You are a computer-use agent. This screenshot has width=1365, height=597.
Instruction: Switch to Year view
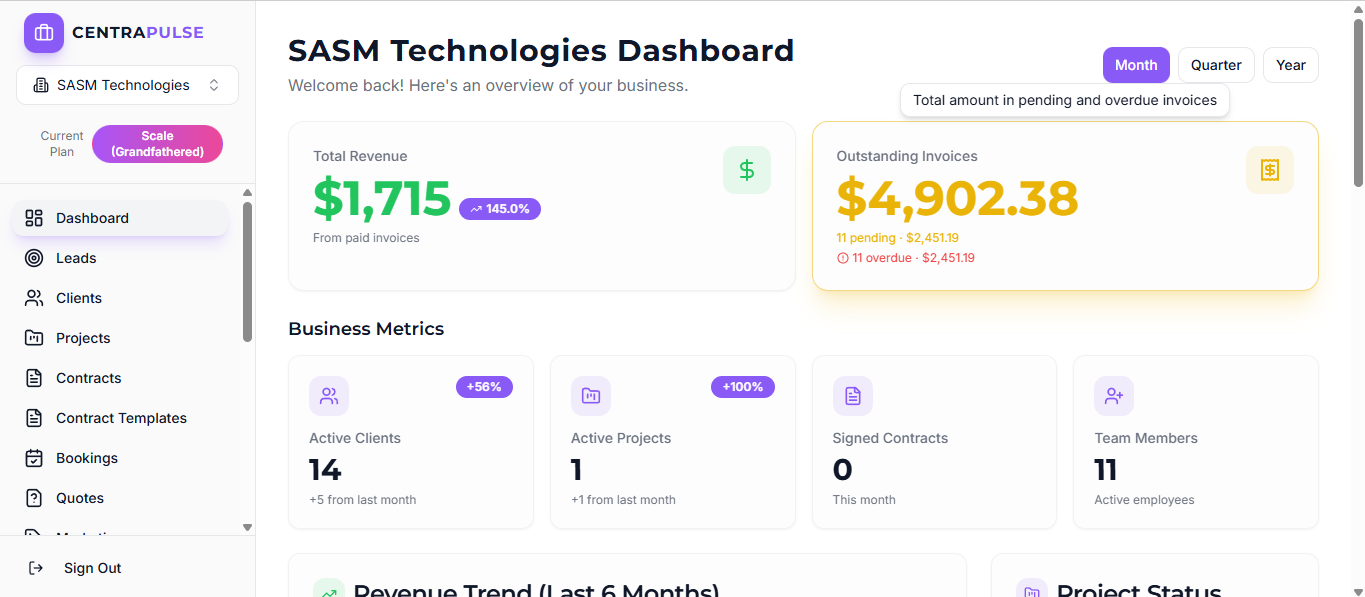coord(1290,64)
